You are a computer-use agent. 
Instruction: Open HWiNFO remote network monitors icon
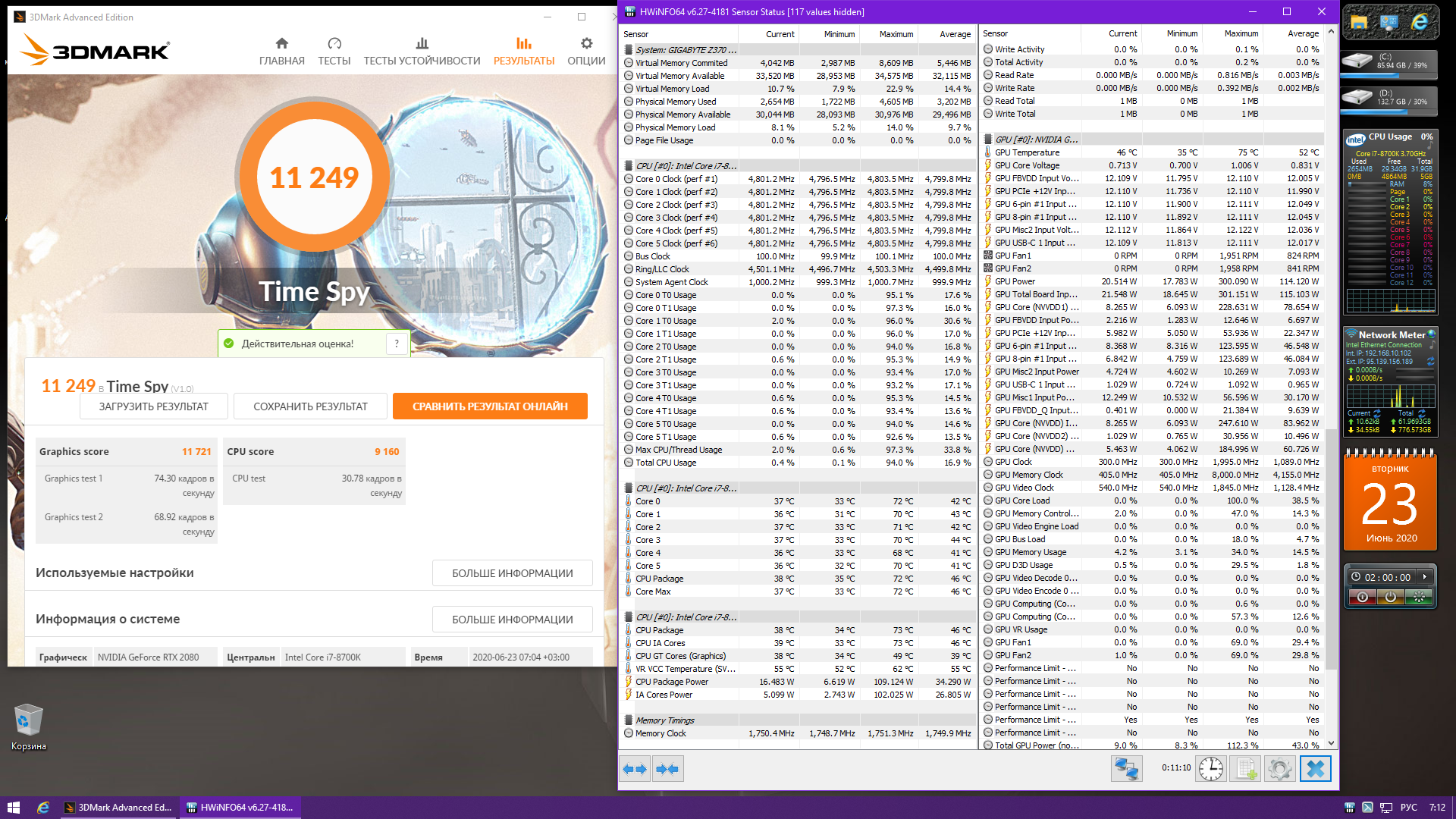click(x=1126, y=769)
